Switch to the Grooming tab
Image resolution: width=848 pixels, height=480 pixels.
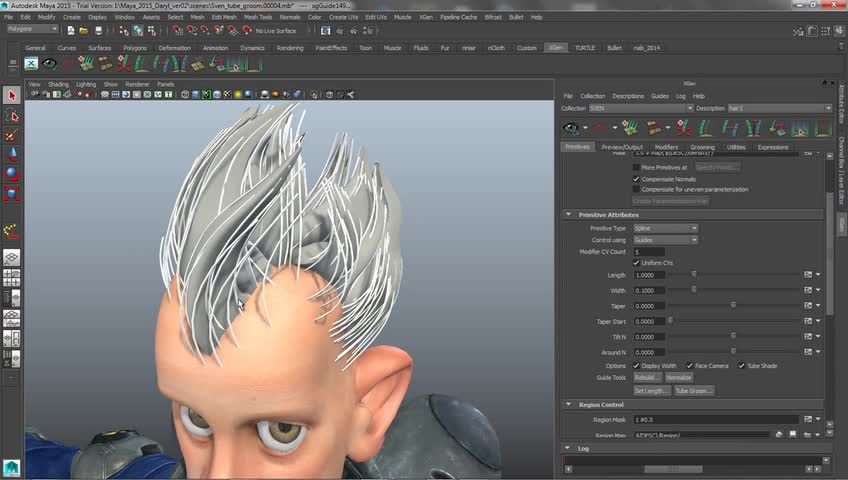(x=702, y=147)
